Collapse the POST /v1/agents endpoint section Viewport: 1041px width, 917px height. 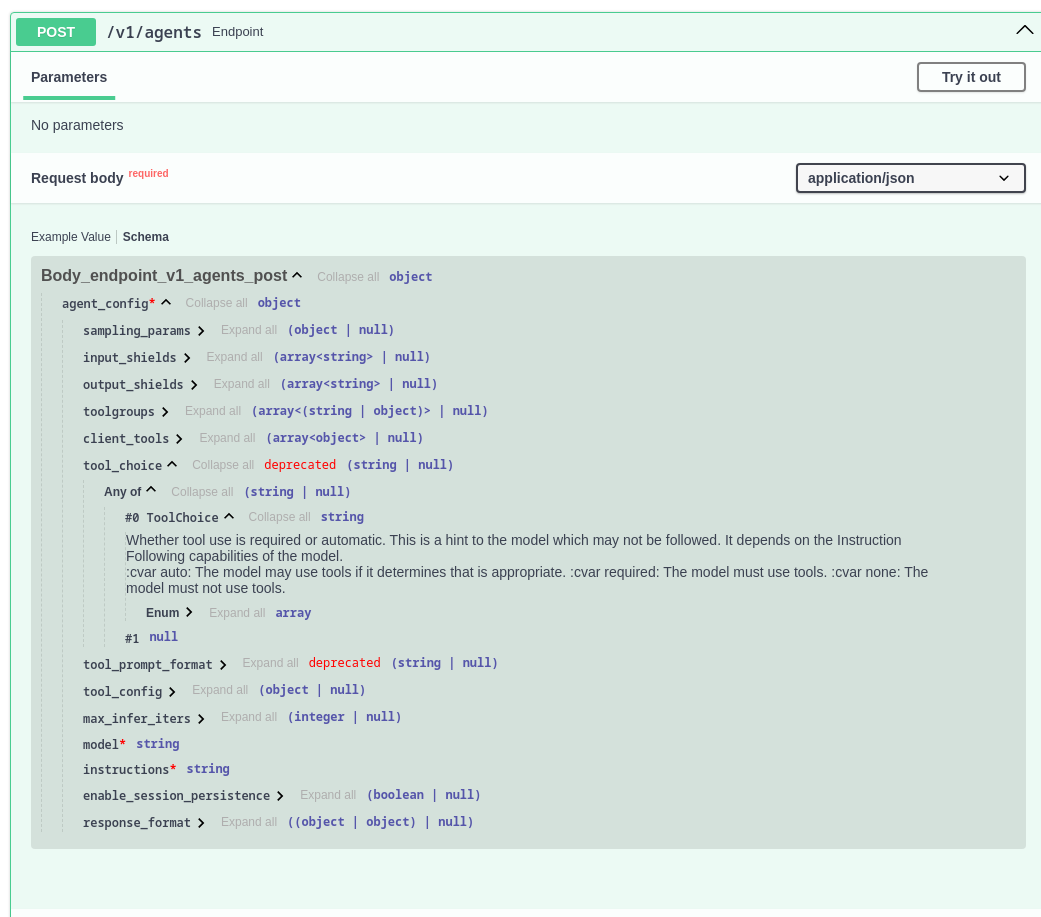point(1024,31)
